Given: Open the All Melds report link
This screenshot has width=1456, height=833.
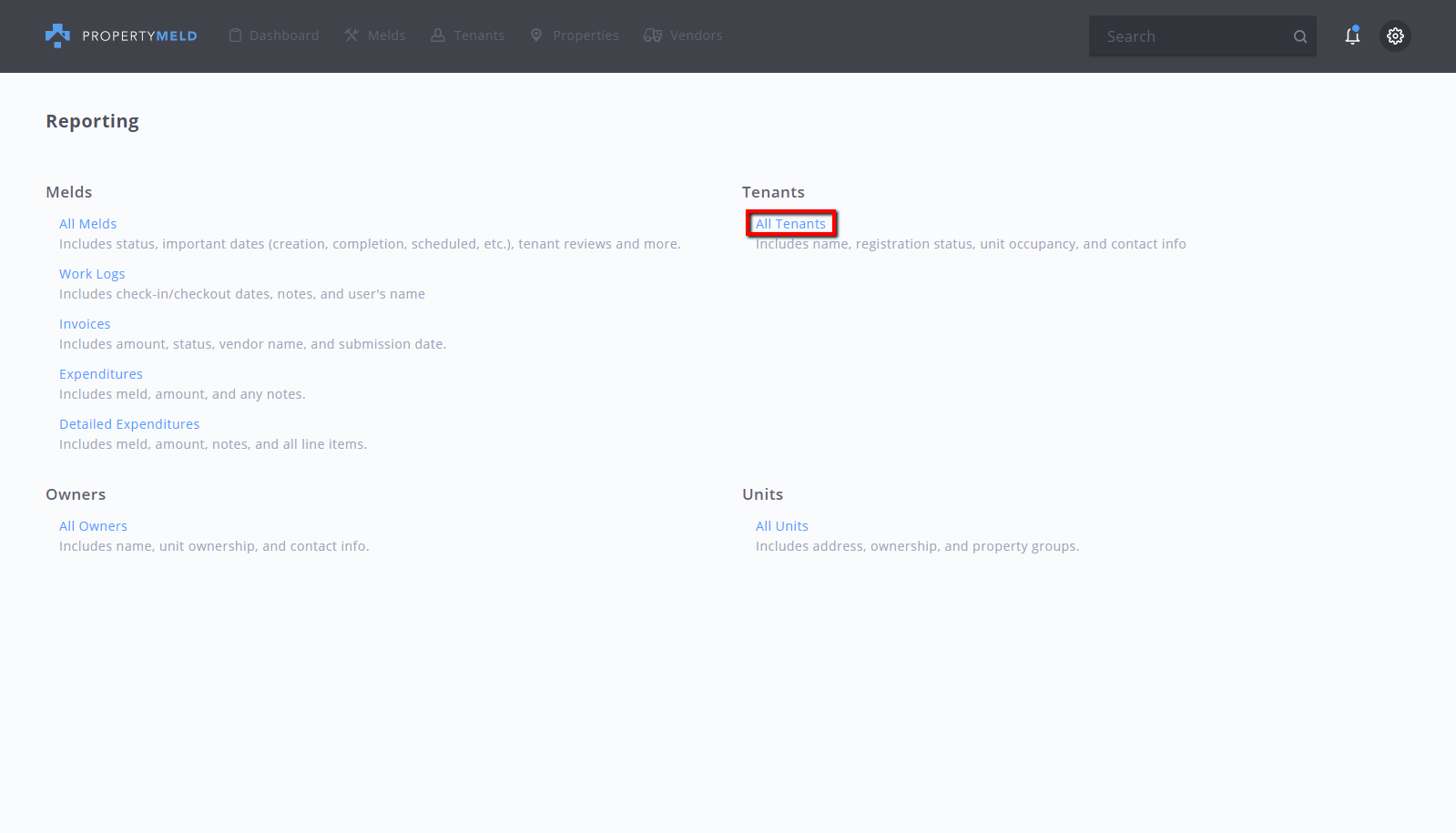Looking at the screenshot, I should (88, 224).
